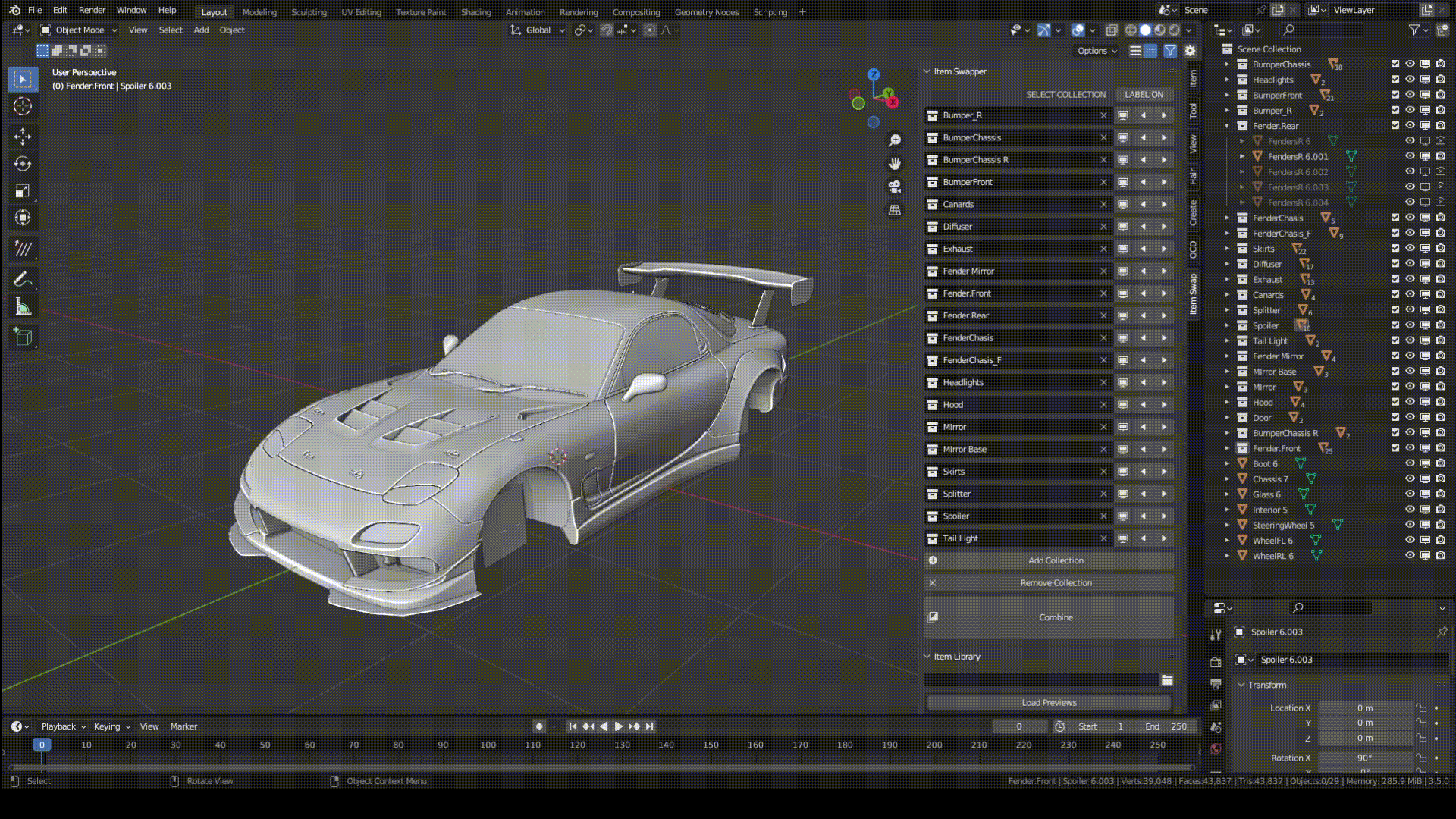Collapse the Item Swapper panel
The width and height of the screenshot is (1456, 819).
[x=927, y=71]
